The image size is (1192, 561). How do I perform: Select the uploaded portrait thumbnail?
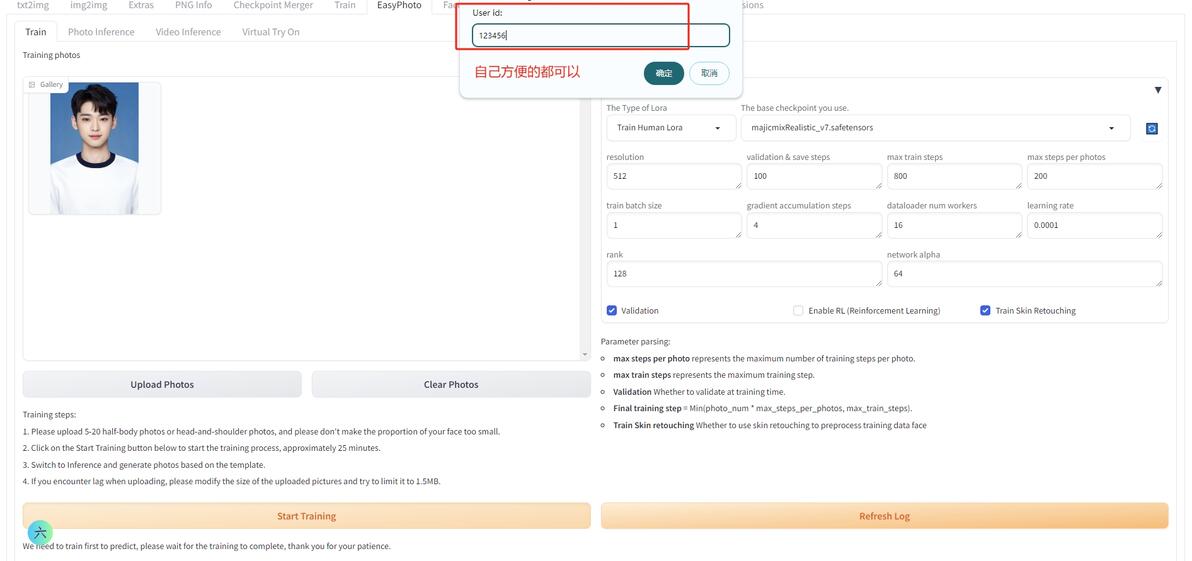94,148
